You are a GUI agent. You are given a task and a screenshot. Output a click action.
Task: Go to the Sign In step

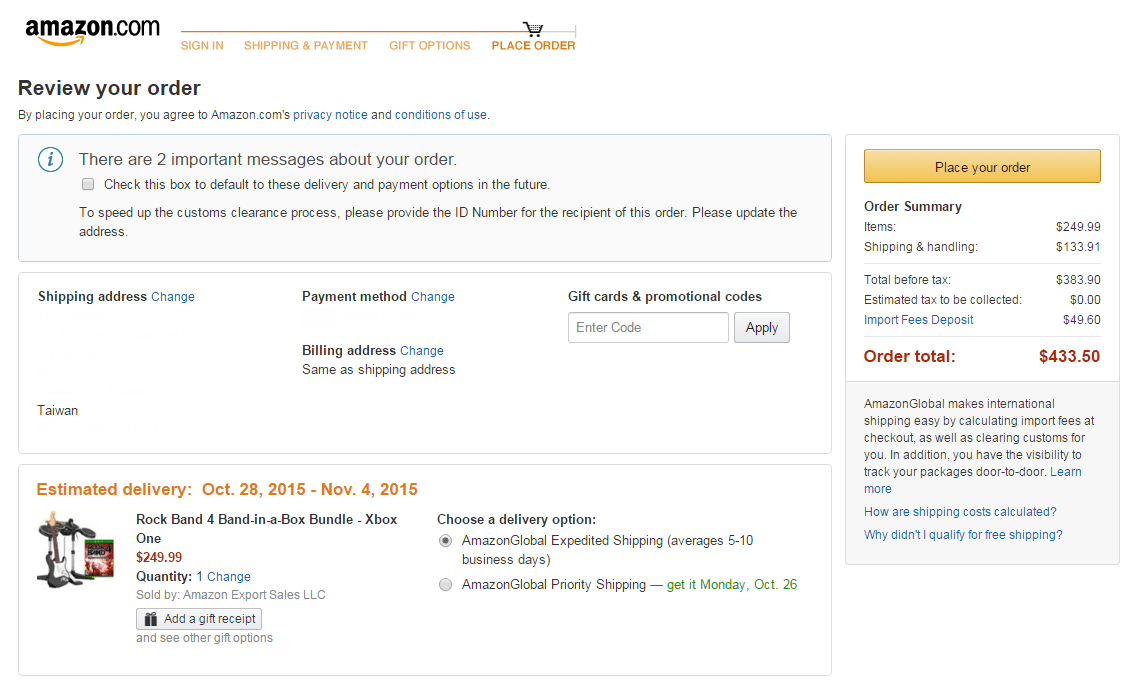(x=202, y=46)
